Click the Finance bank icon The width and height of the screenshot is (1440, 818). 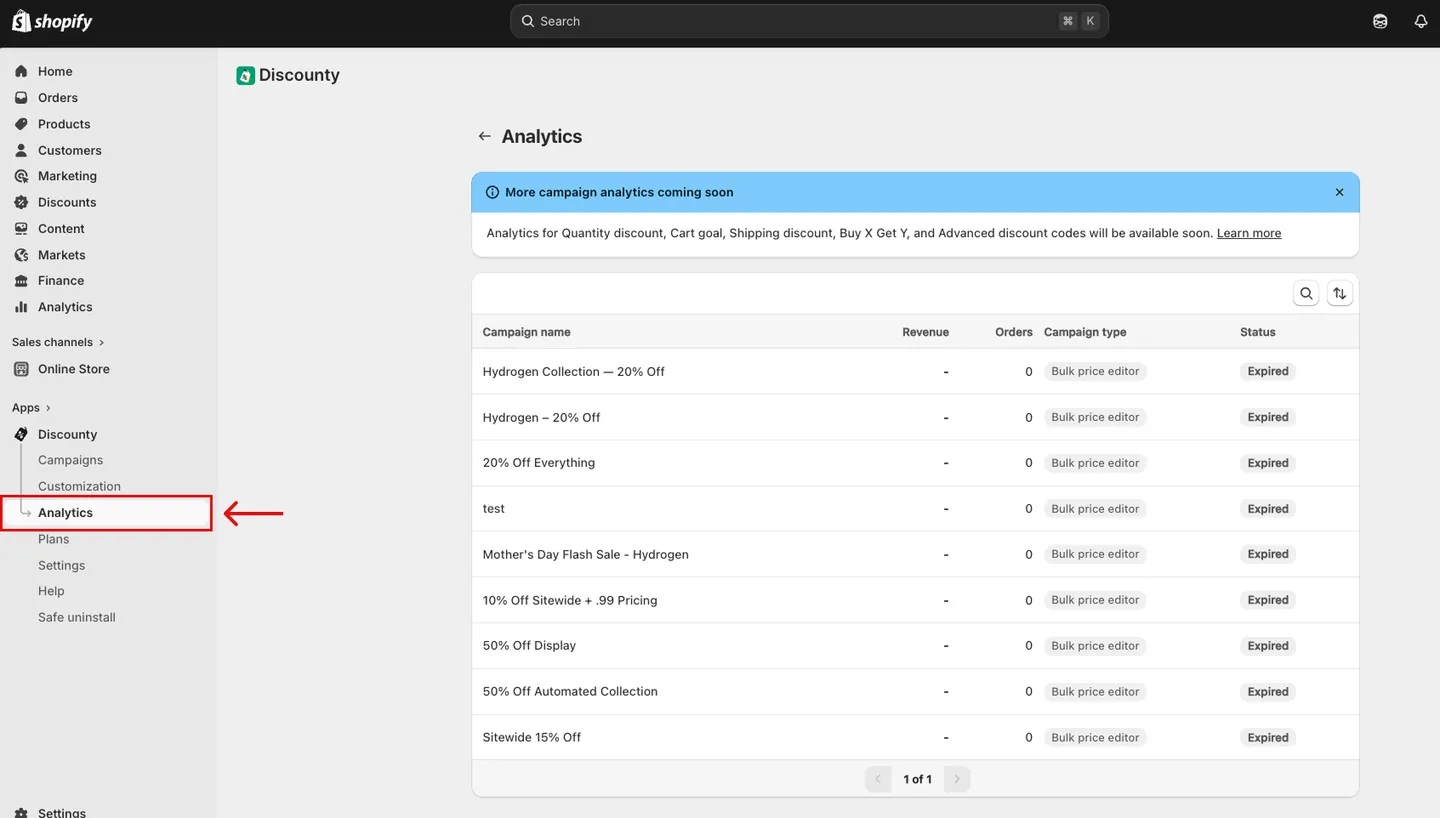21,281
